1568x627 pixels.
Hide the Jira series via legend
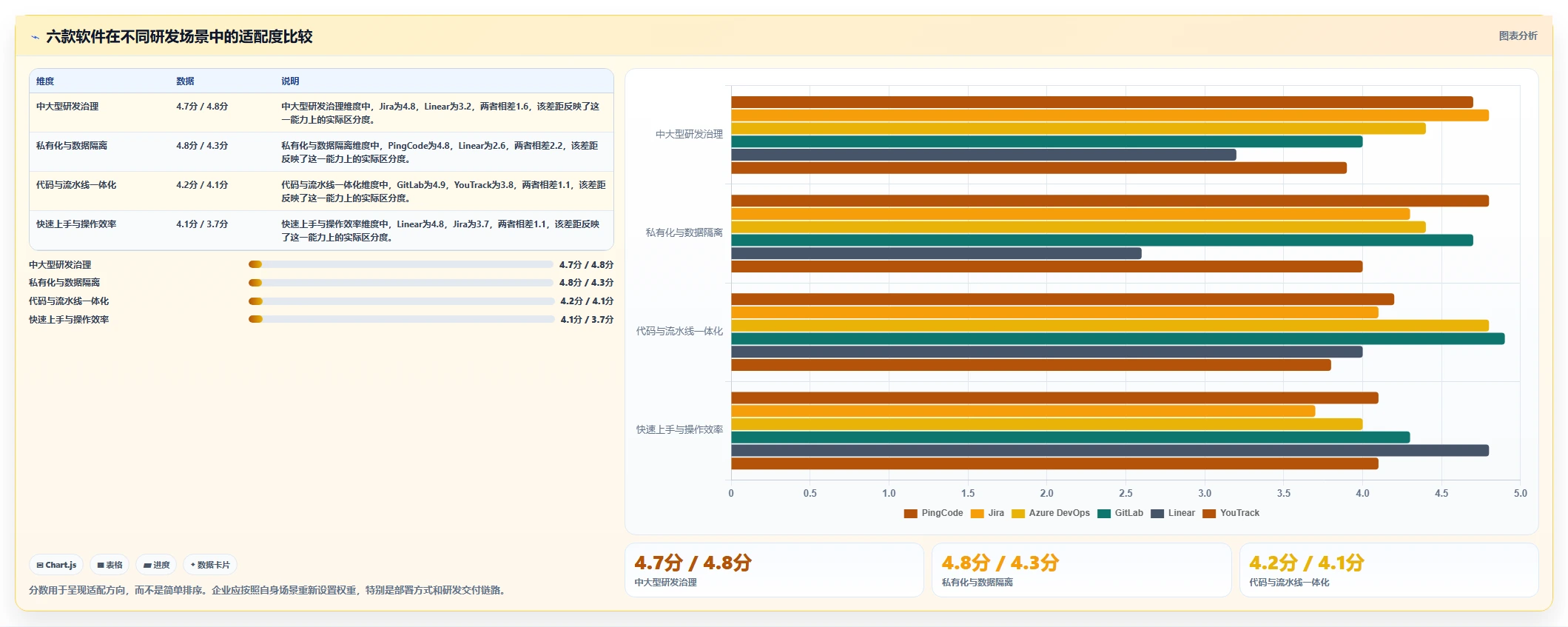pyautogui.click(x=987, y=513)
